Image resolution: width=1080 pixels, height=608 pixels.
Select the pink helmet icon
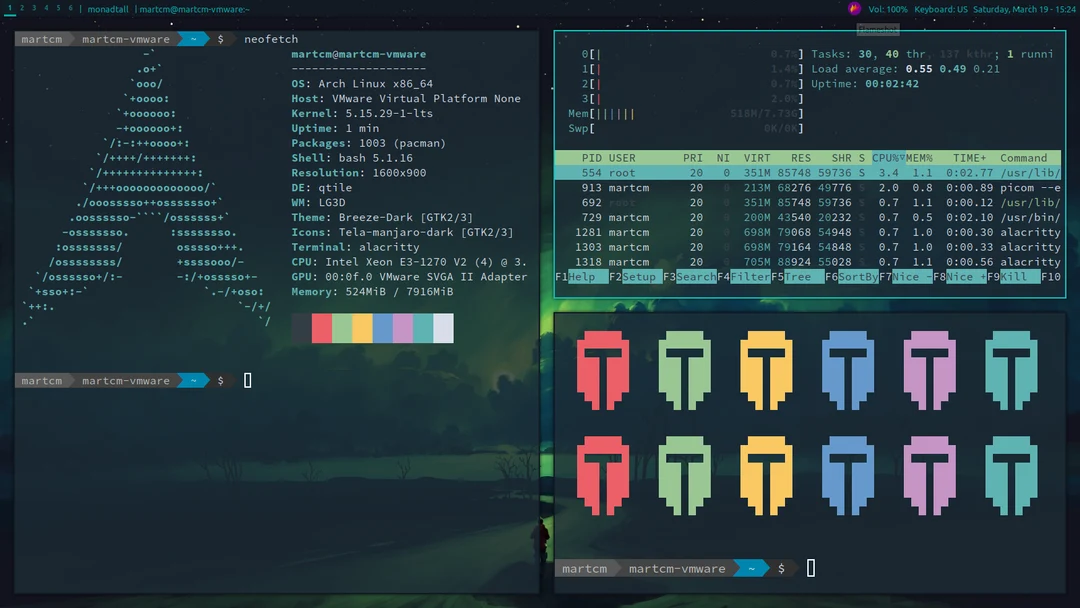click(930, 370)
